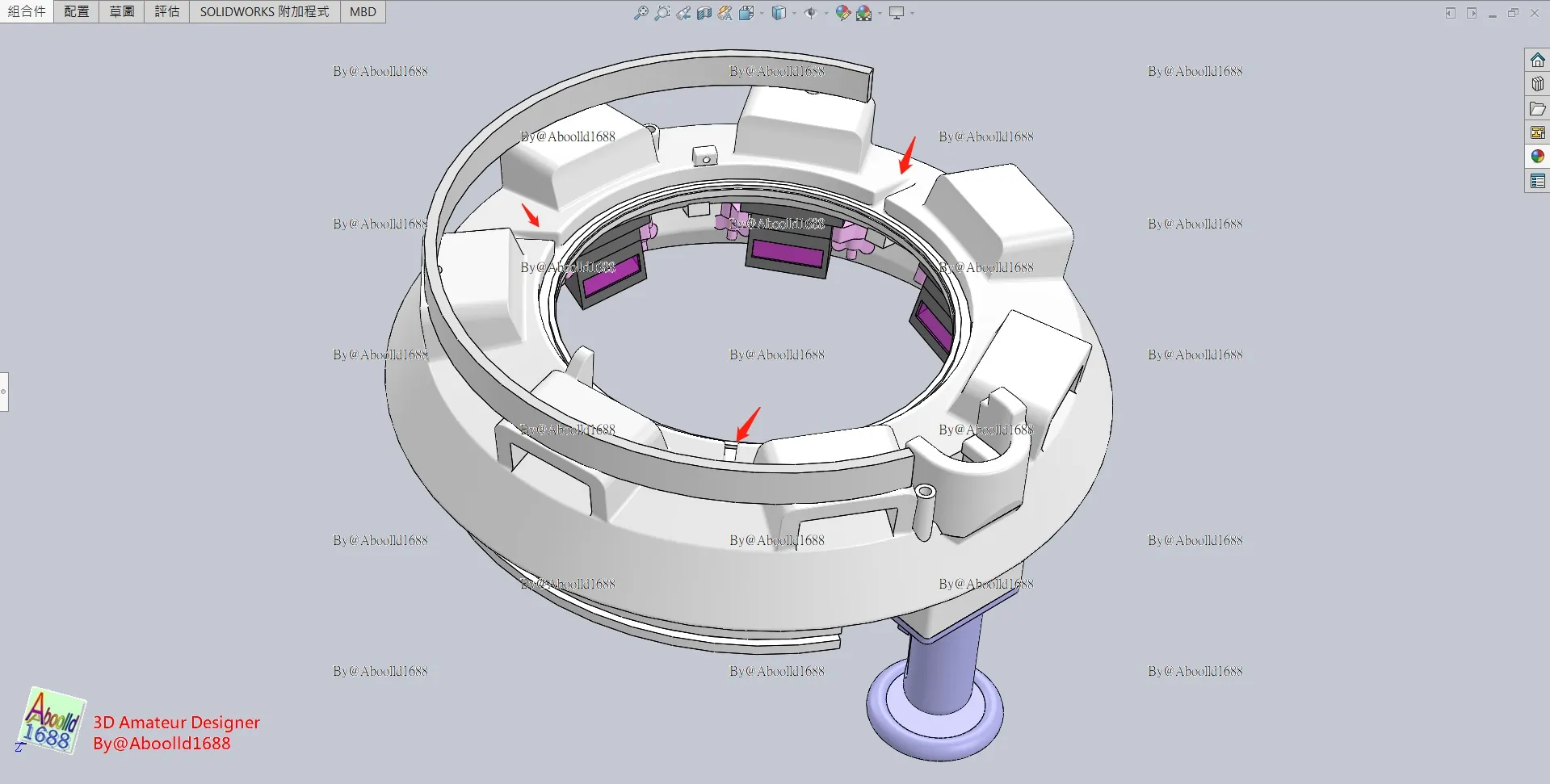Activate the Previous View icon
This screenshot has width=1550, height=784.
tap(683, 13)
